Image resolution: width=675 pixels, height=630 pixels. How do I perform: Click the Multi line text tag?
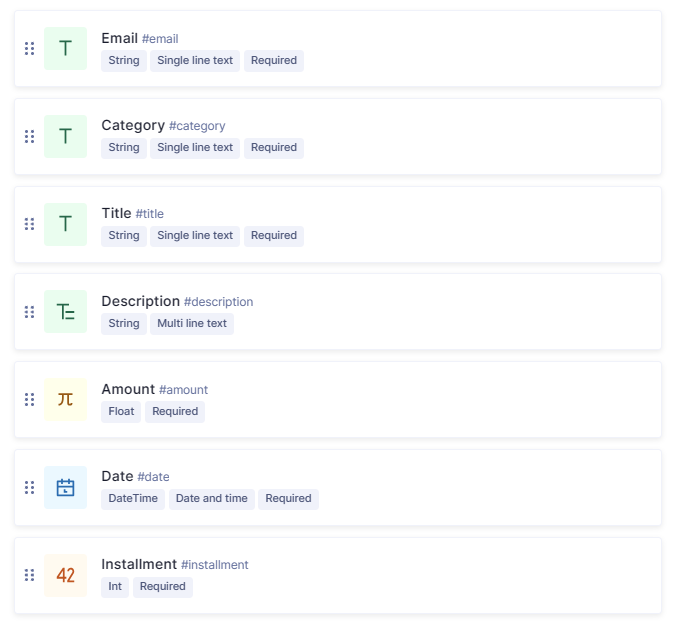[192, 324]
